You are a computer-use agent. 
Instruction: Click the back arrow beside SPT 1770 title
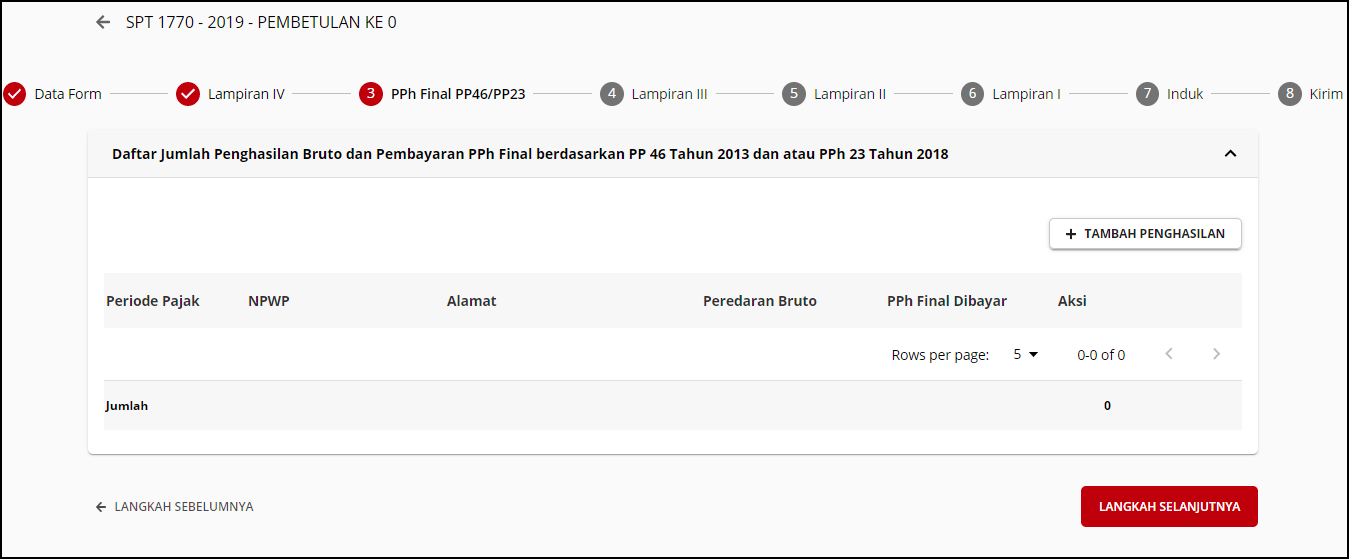pyautogui.click(x=103, y=22)
